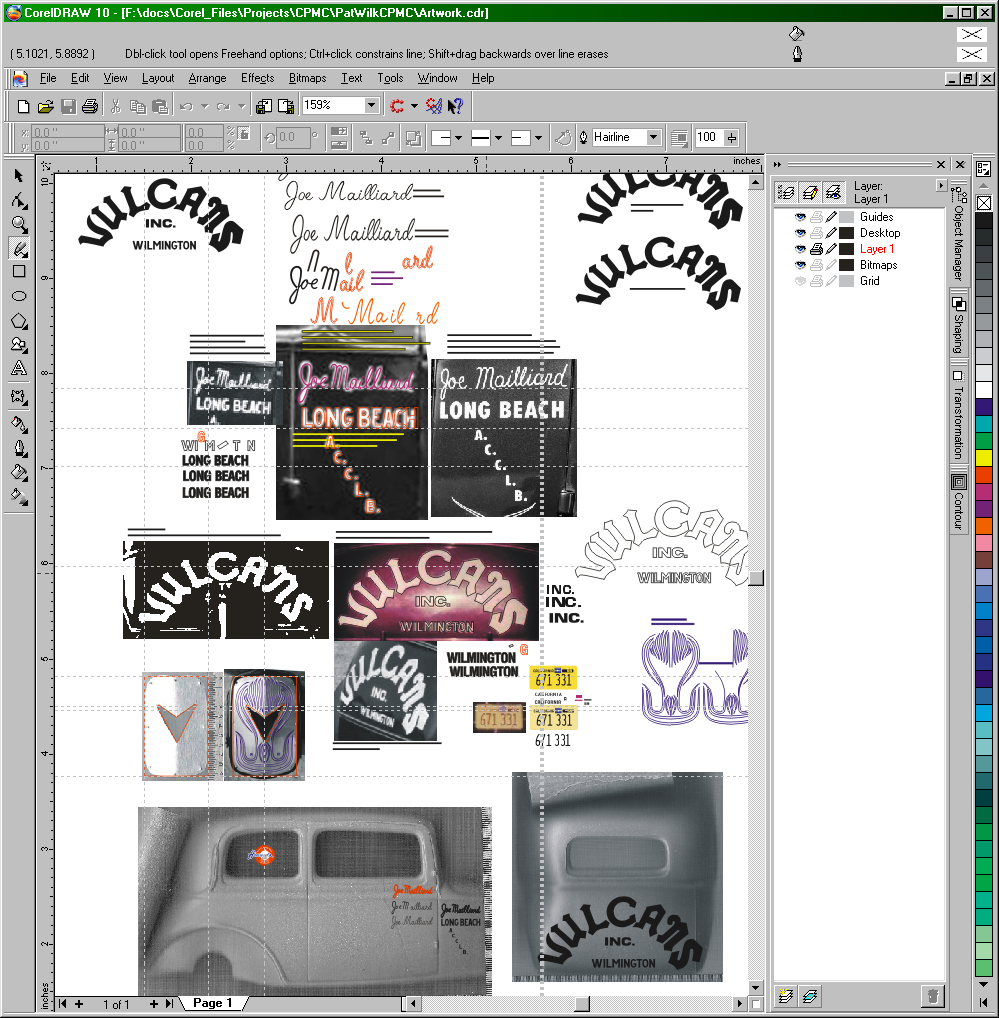Select the Polygon tool
999x1018 pixels.
(19, 321)
